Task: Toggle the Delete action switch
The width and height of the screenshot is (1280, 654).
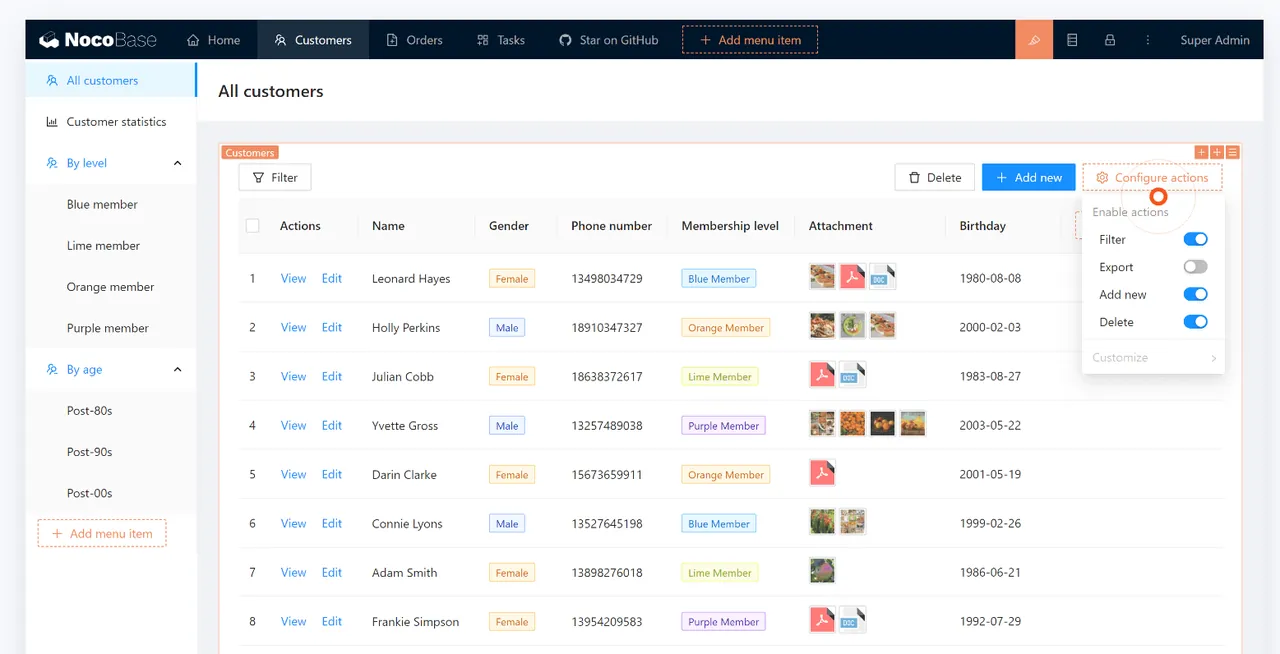Action: coord(1195,322)
